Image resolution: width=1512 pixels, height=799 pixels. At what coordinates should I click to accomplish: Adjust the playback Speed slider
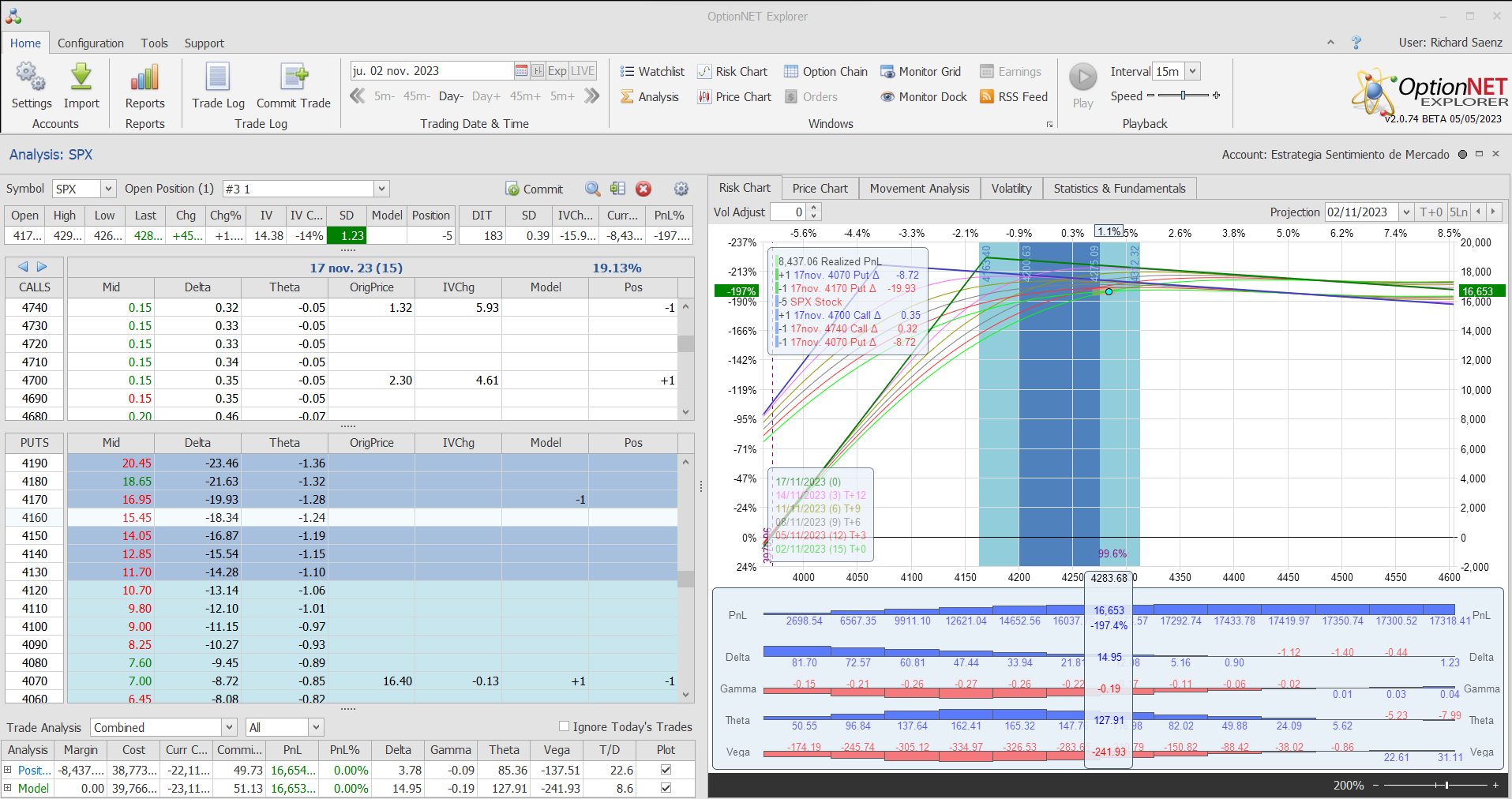coord(1183,96)
